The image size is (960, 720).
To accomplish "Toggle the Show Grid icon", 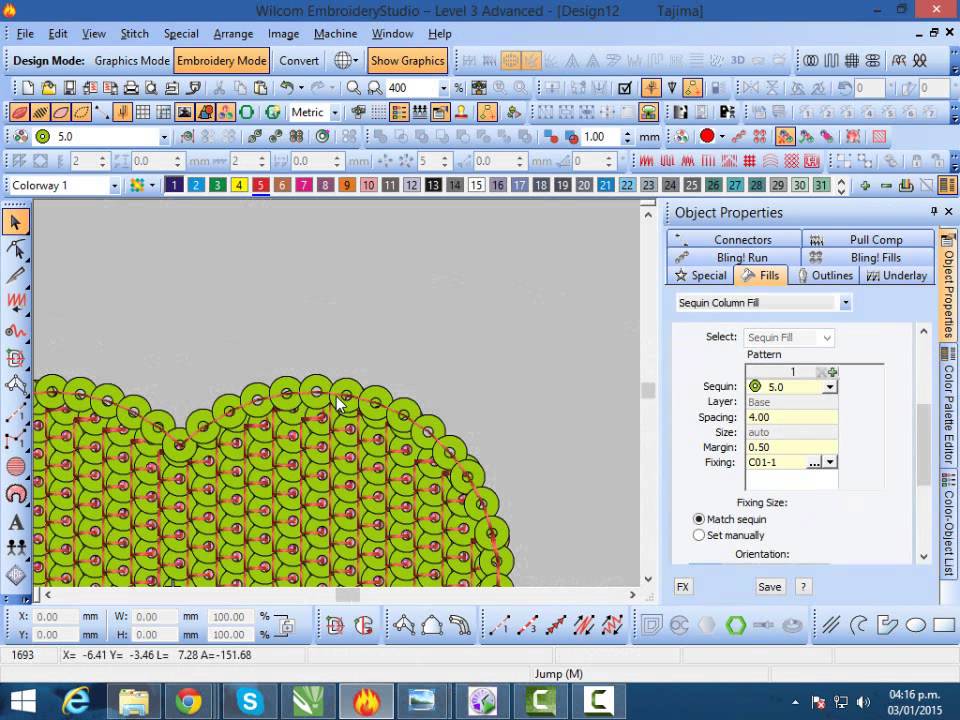I will (143, 112).
